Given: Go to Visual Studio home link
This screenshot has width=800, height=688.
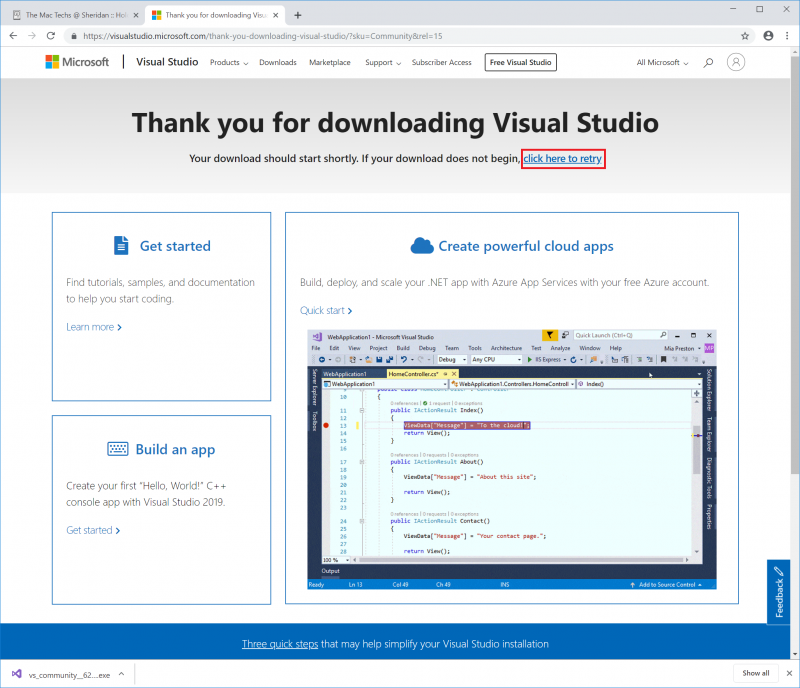Looking at the screenshot, I should point(167,62).
